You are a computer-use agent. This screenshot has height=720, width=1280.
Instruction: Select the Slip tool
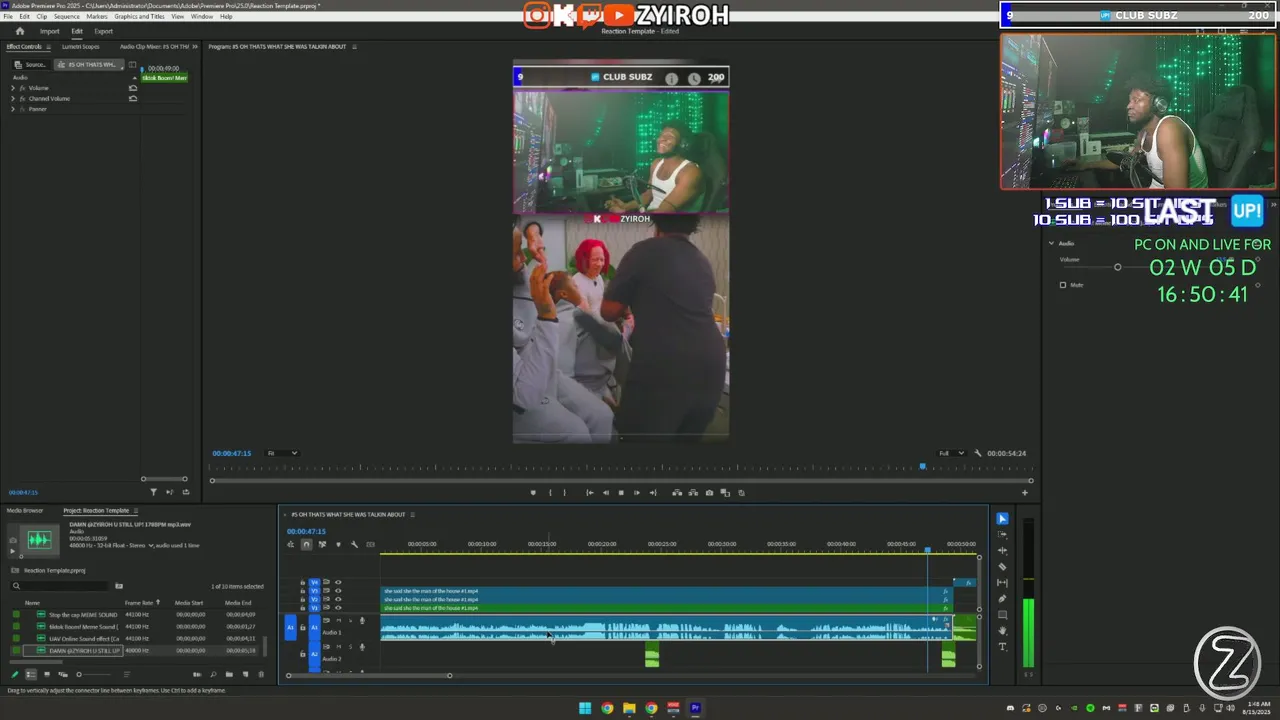click(1002, 582)
